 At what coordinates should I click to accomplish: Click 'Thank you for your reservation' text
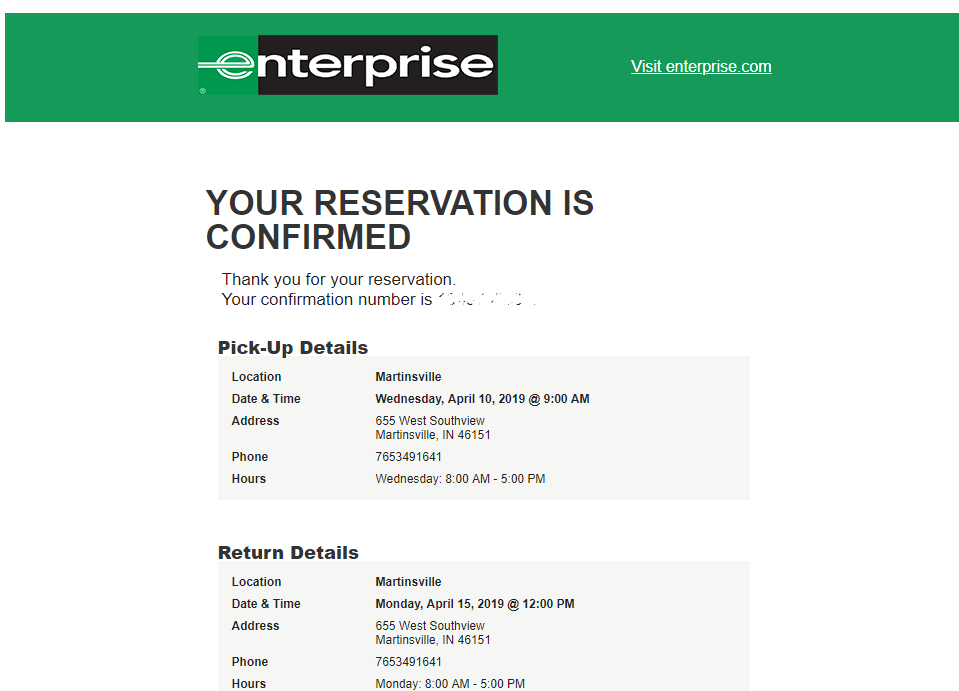click(338, 279)
